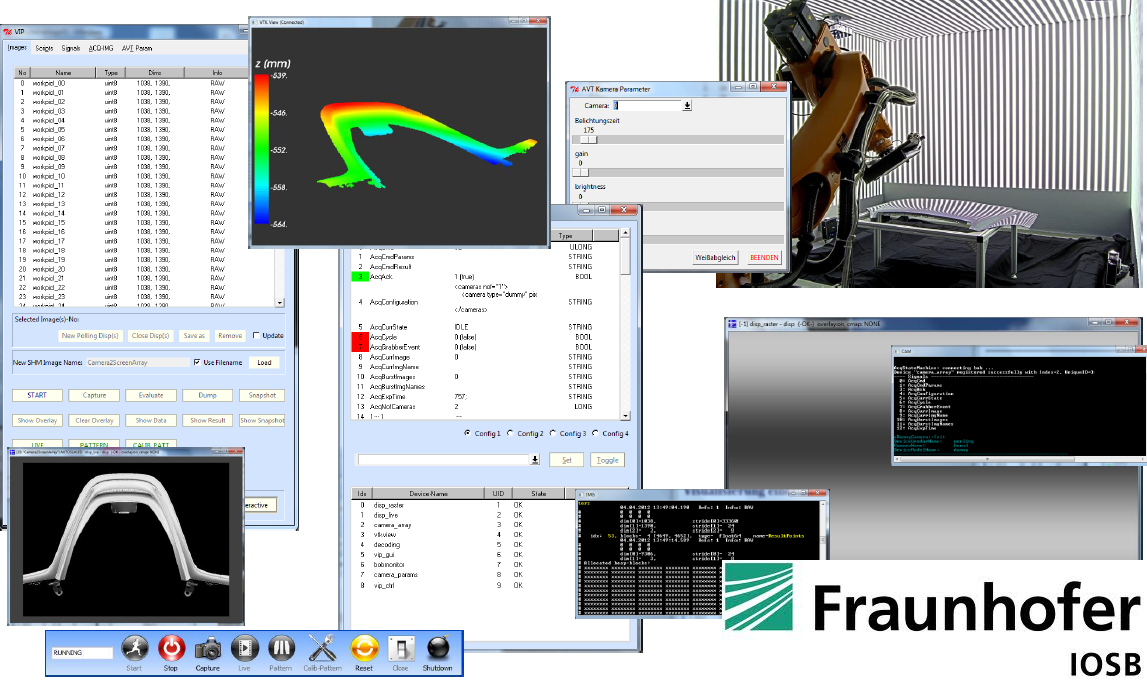Screen dimensions: 1147x683
Task: Click the Calib-Pattern tools icon
Action: click(x=322, y=648)
